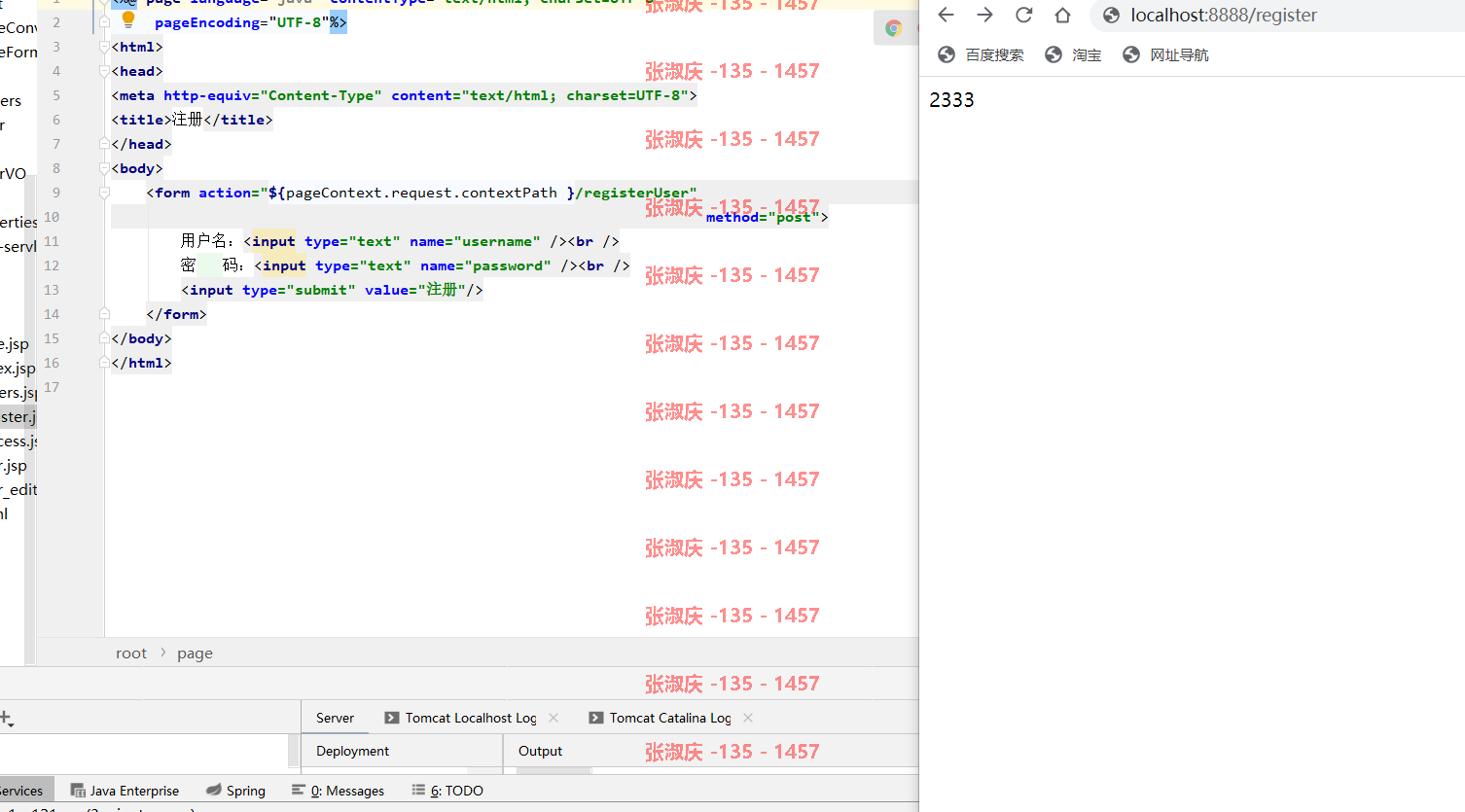Image resolution: width=1465 pixels, height=812 pixels.
Task: Open the 6: TODO tool window
Action: click(447, 791)
